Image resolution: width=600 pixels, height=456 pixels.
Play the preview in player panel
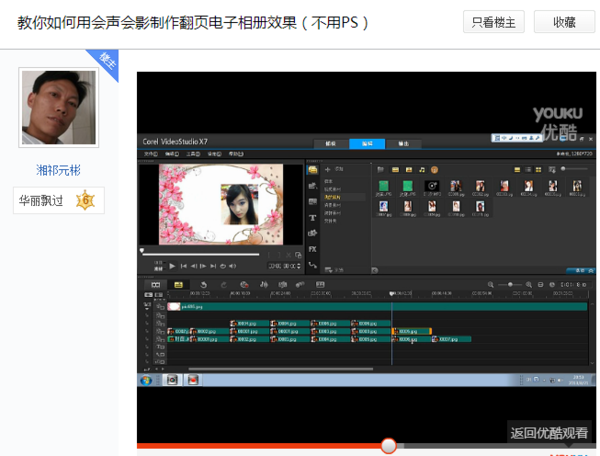[172, 266]
